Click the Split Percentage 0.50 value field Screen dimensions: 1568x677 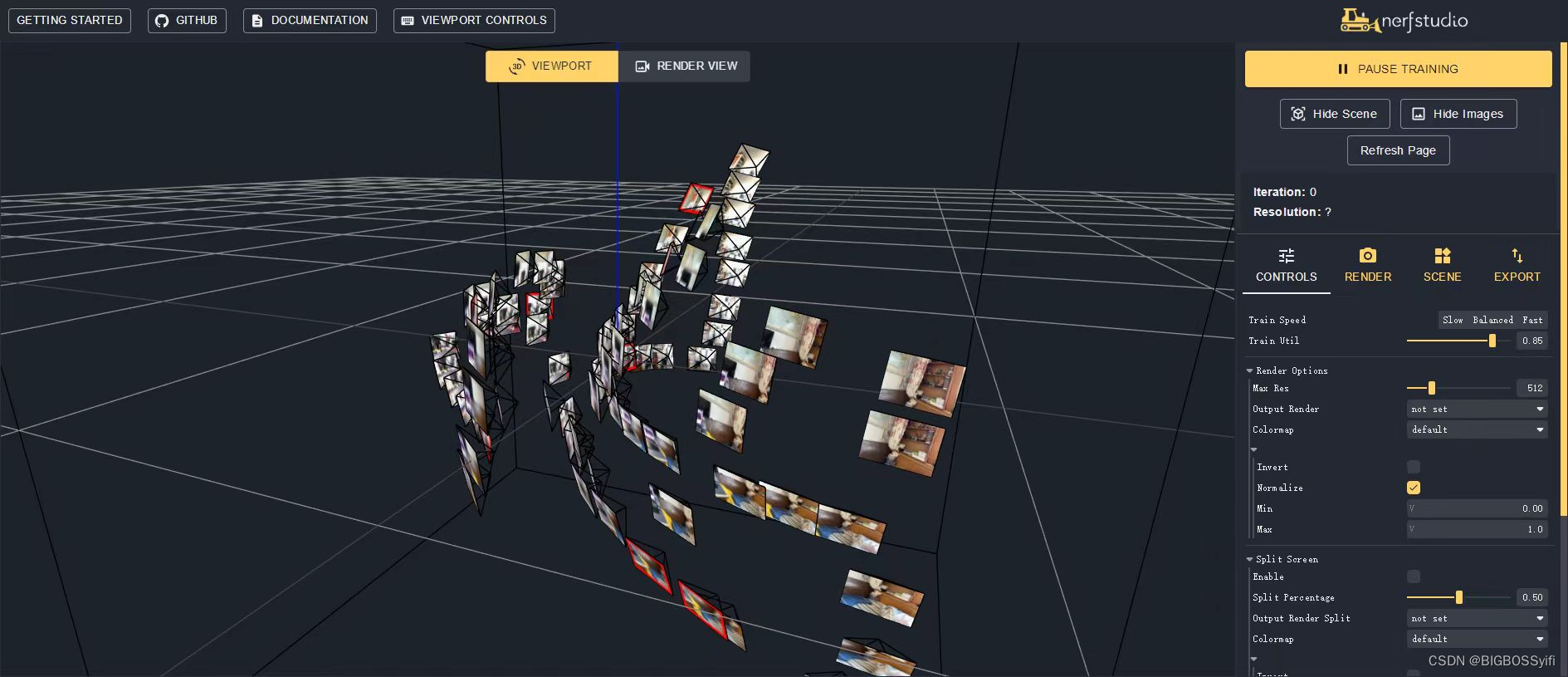pos(1532,597)
